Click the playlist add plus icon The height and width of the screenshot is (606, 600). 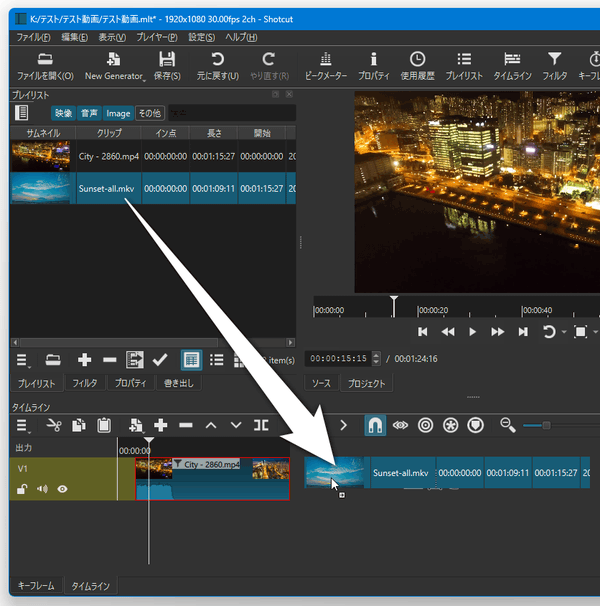click(84, 360)
